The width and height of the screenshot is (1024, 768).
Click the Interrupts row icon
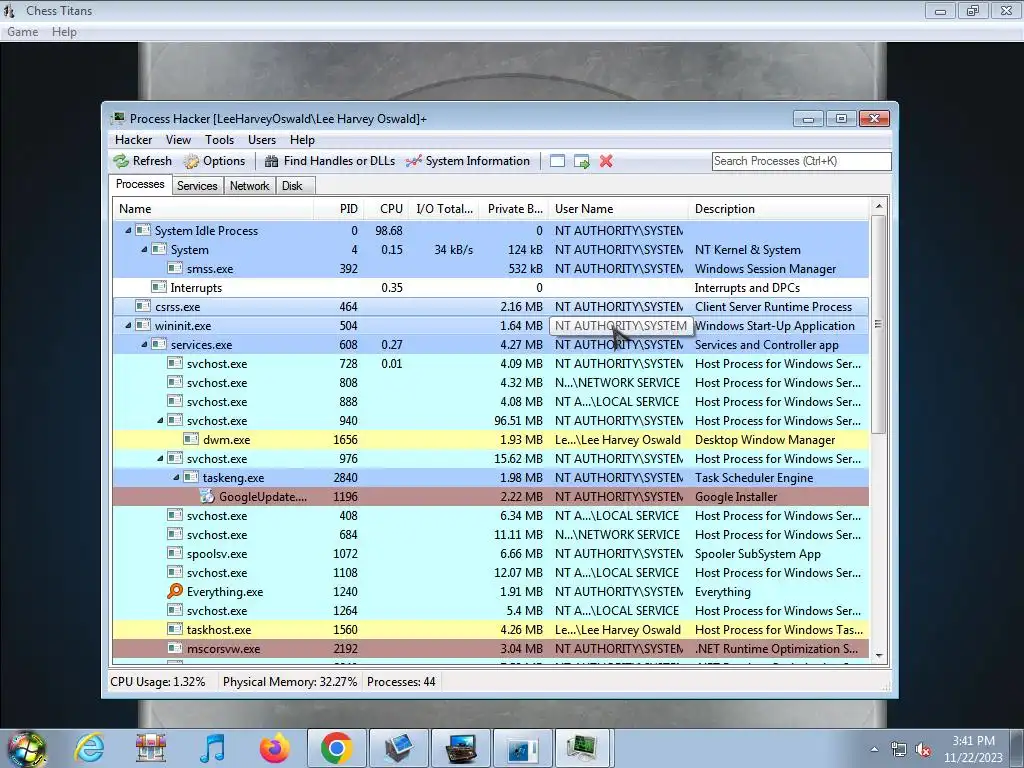[159, 287]
